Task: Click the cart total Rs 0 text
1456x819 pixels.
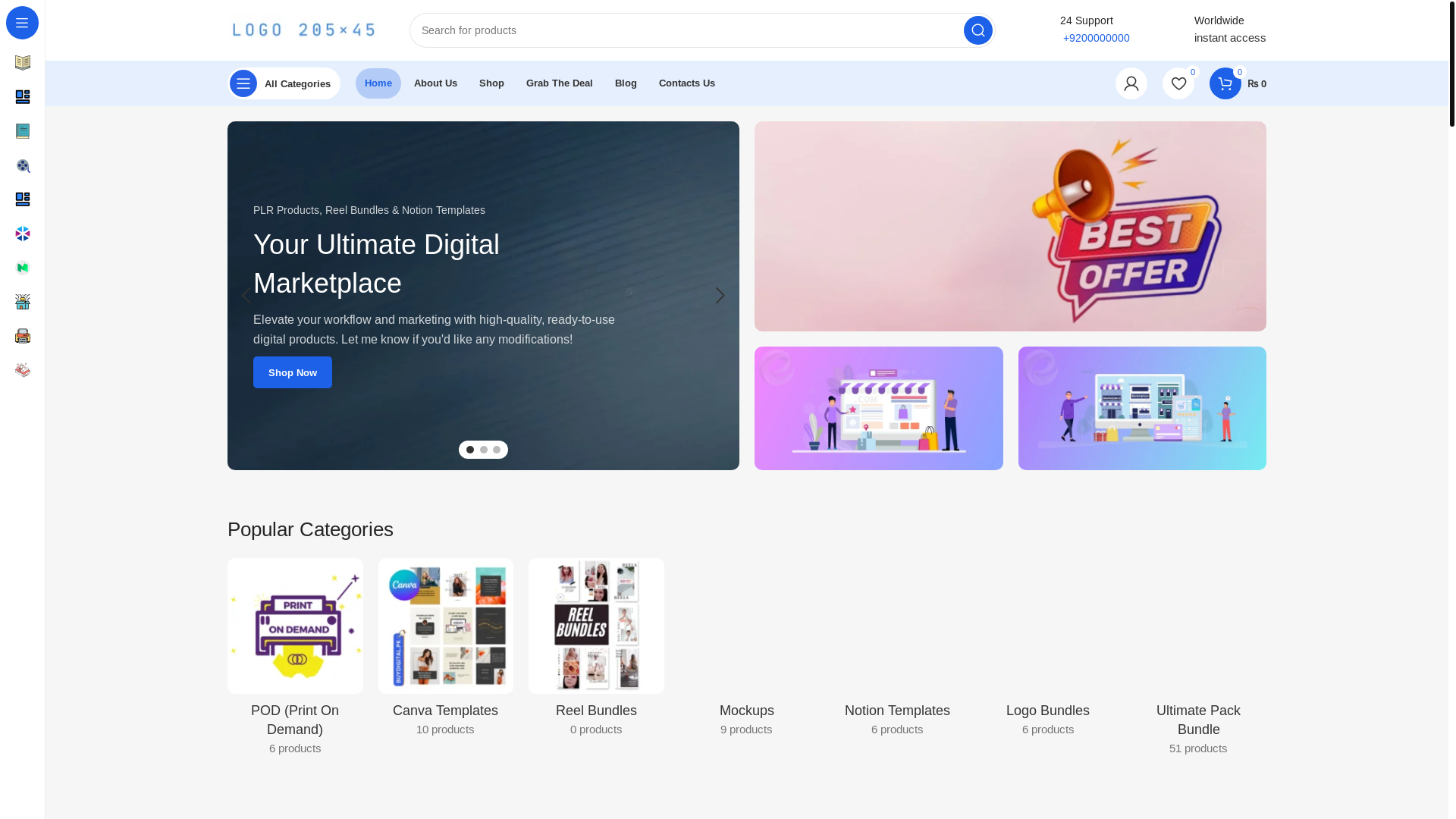Action: click(1257, 84)
